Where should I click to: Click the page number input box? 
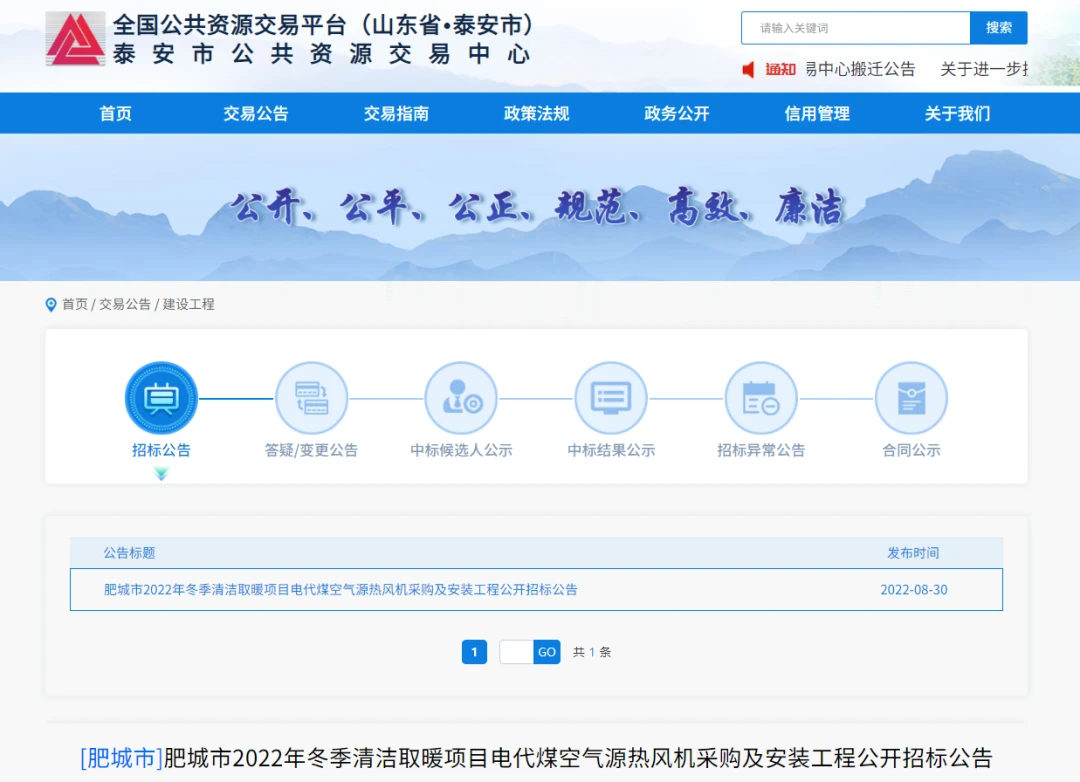pos(516,652)
